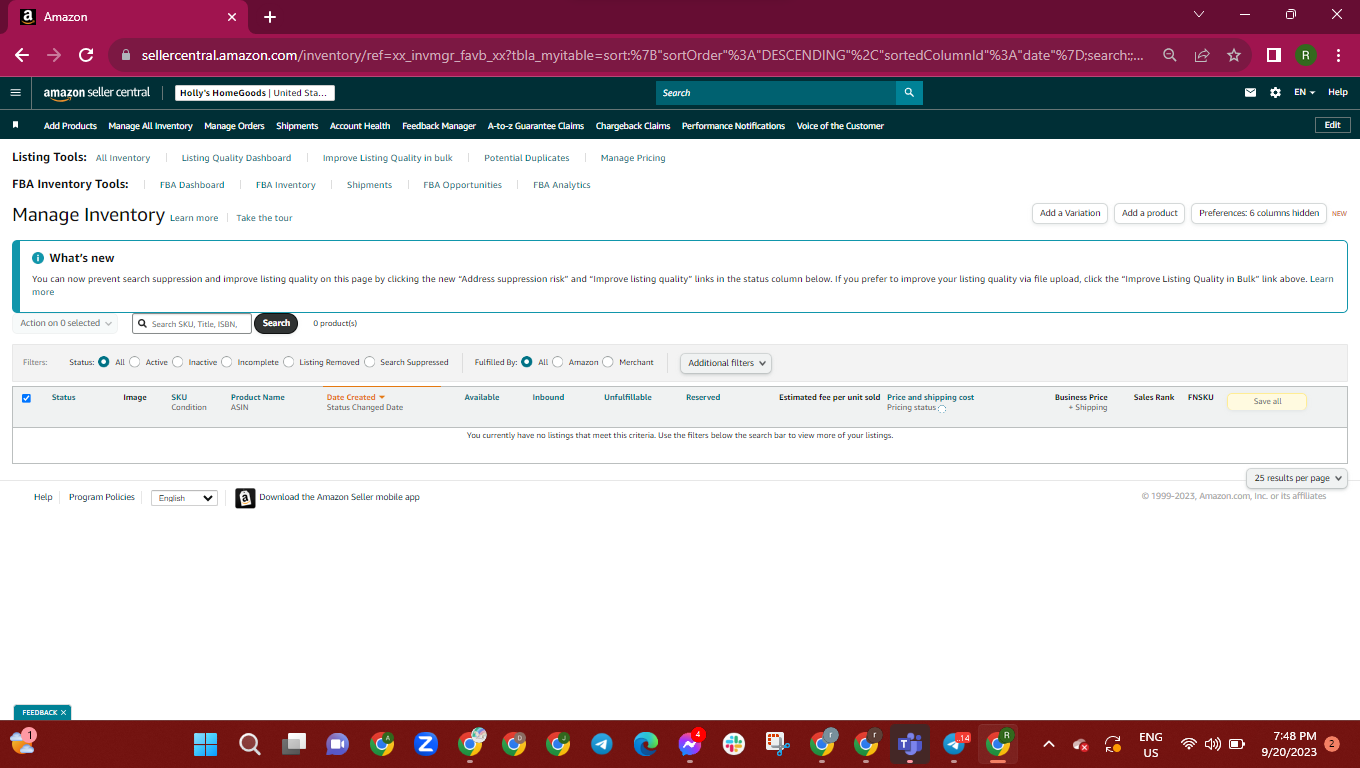Open Microsoft Edge from taskbar
Image resolution: width=1360 pixels, height=768 pixels.
pos(646,744)
